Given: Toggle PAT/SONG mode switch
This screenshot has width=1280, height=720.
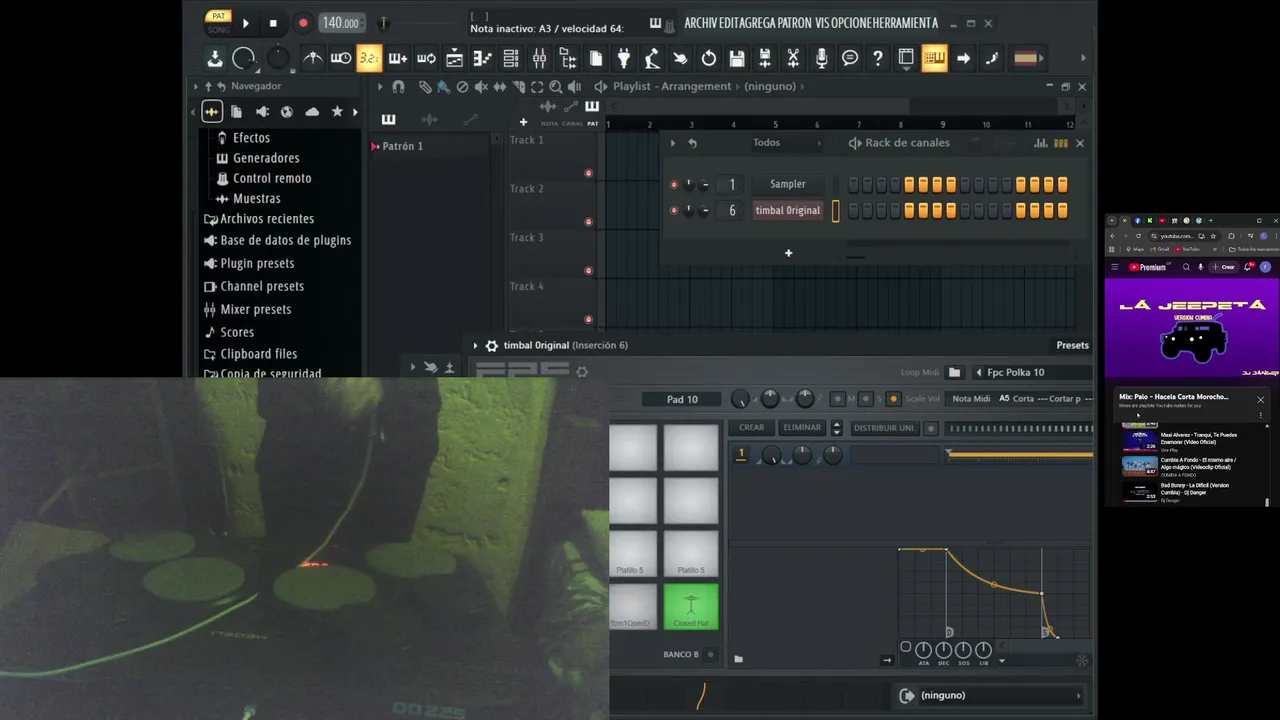Looking at the screenshot, I should point(218,22).
